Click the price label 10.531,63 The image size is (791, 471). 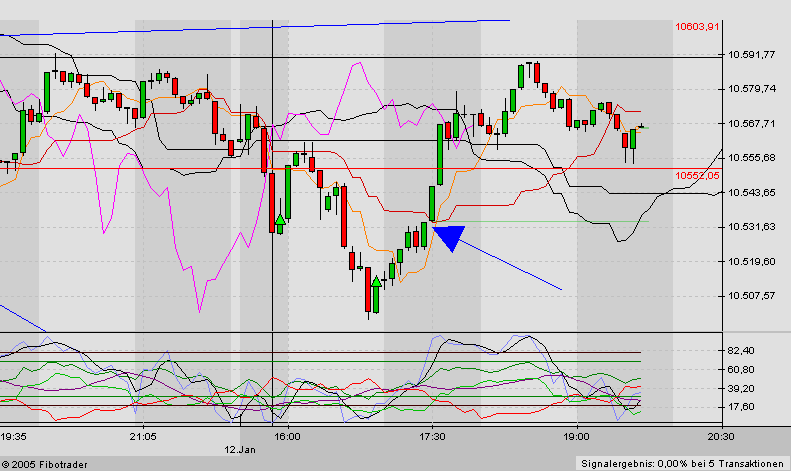coord(752,227)
